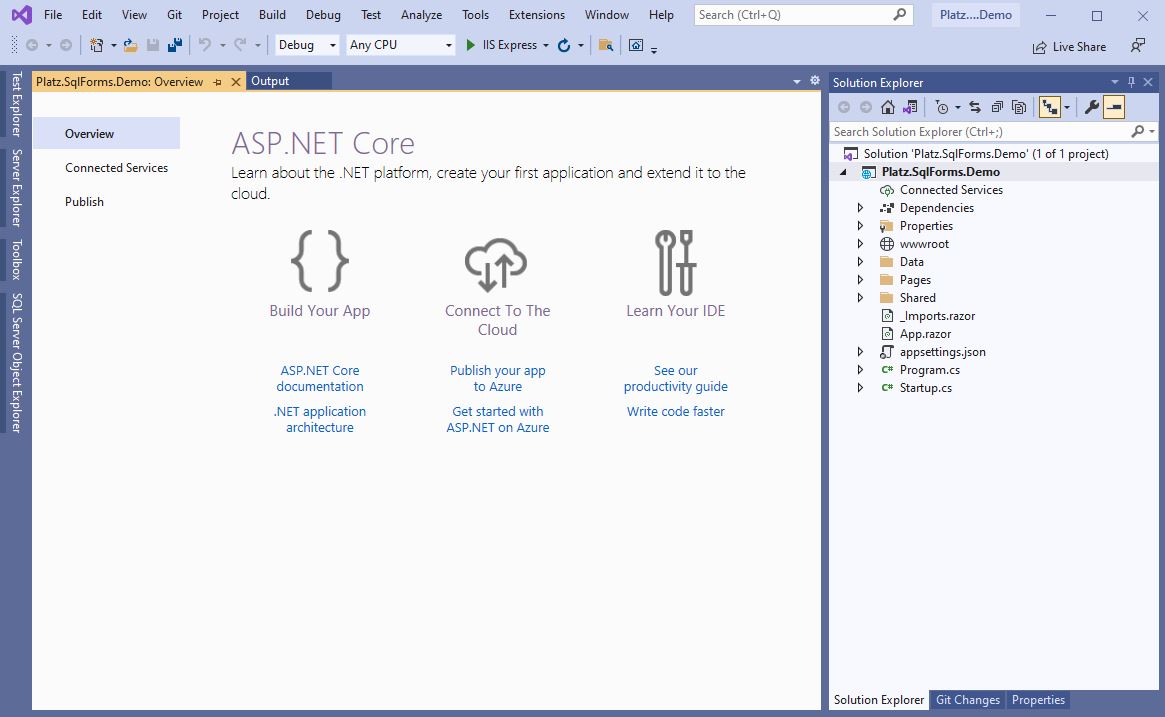Open See our productivity guide link

click(x=675, y=378)
